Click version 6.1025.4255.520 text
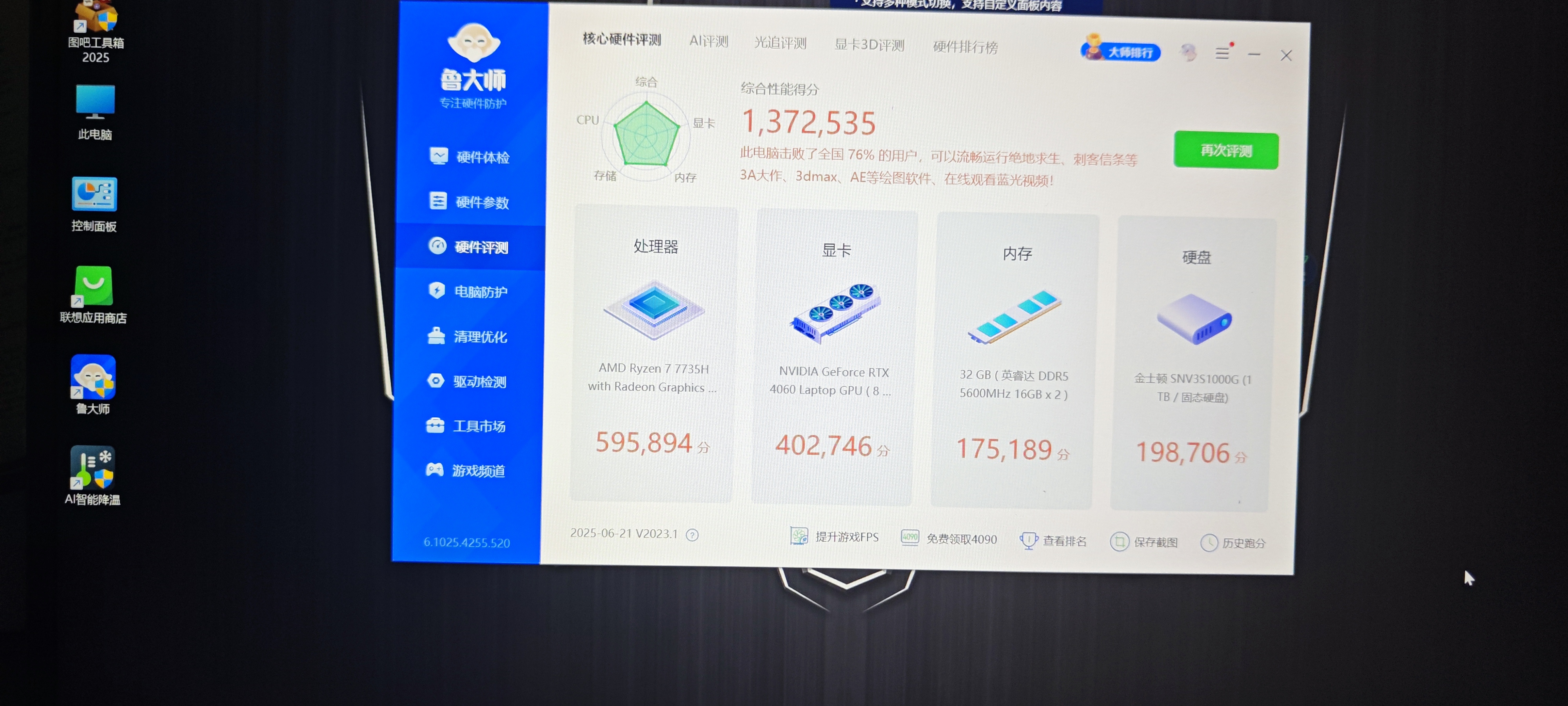Viewport: 1568px width, 706px height. (466, 542)
